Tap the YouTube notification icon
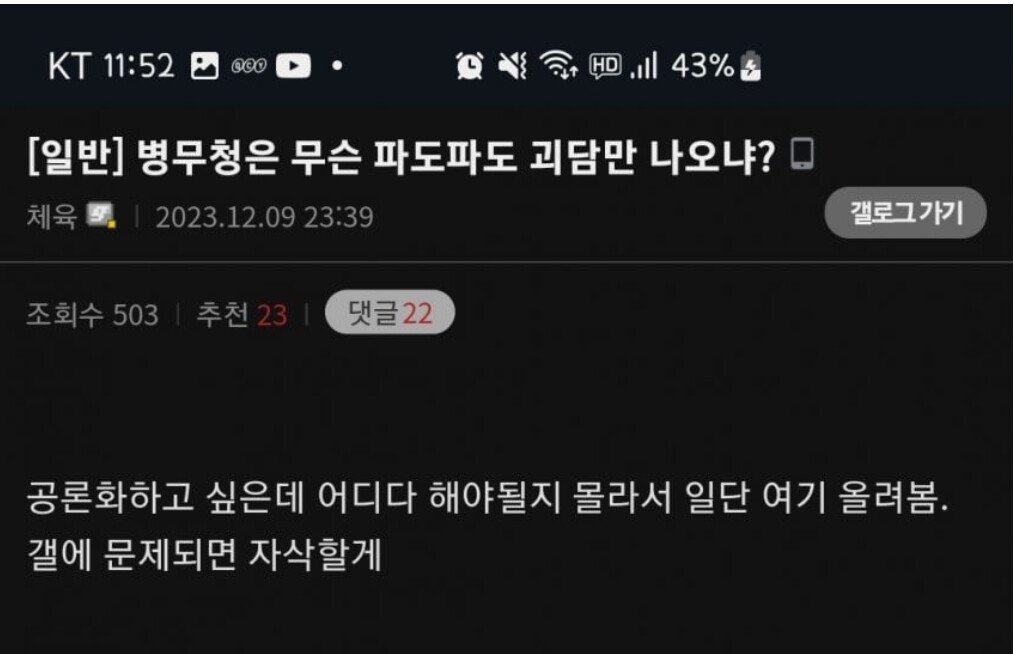 pyautogui.click(x=294, y=66)
